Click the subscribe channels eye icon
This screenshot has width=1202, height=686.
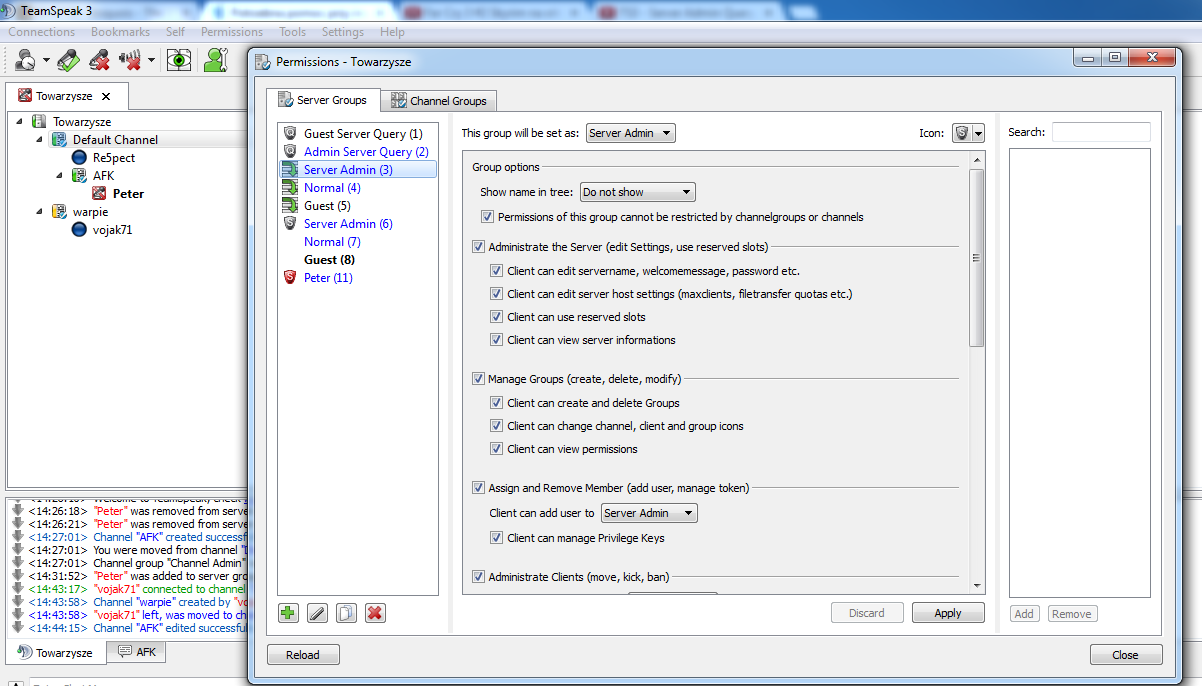[x=179, y=60]
